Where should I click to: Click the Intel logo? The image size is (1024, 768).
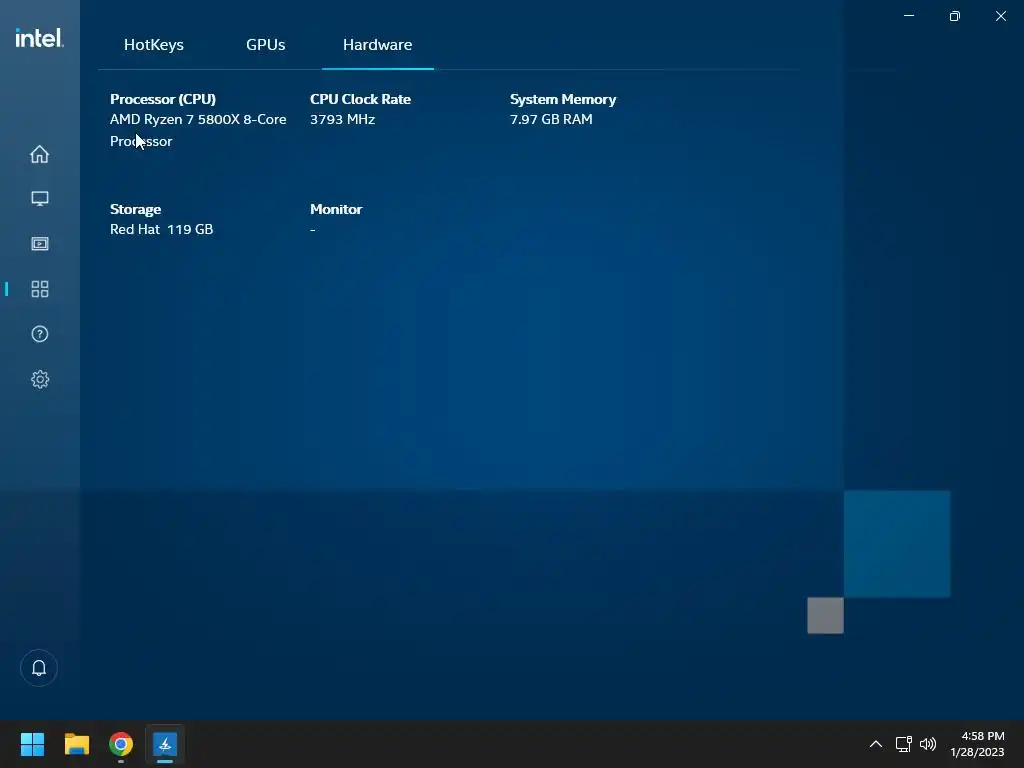pyautogui.click(x=39, y=38)
